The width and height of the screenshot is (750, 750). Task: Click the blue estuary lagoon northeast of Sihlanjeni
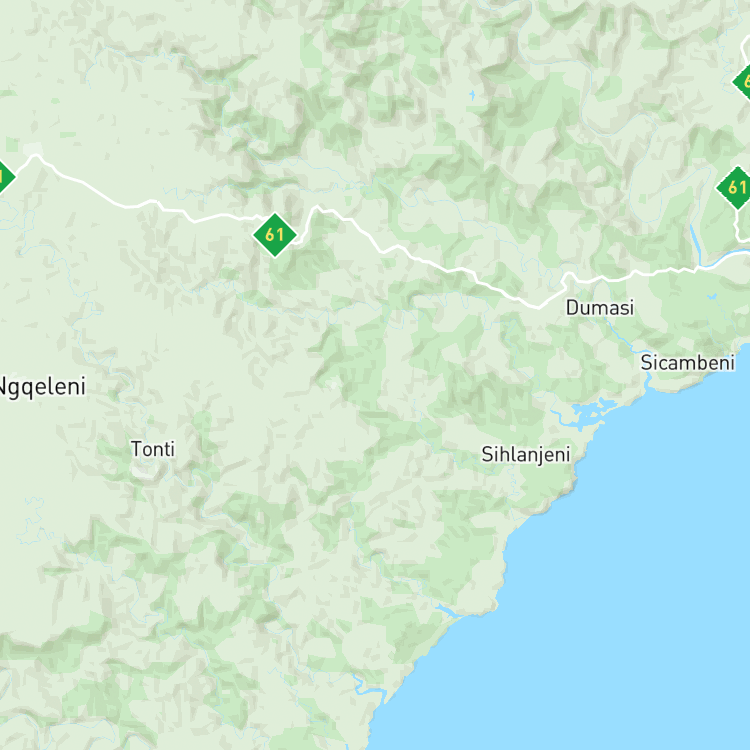591,410
